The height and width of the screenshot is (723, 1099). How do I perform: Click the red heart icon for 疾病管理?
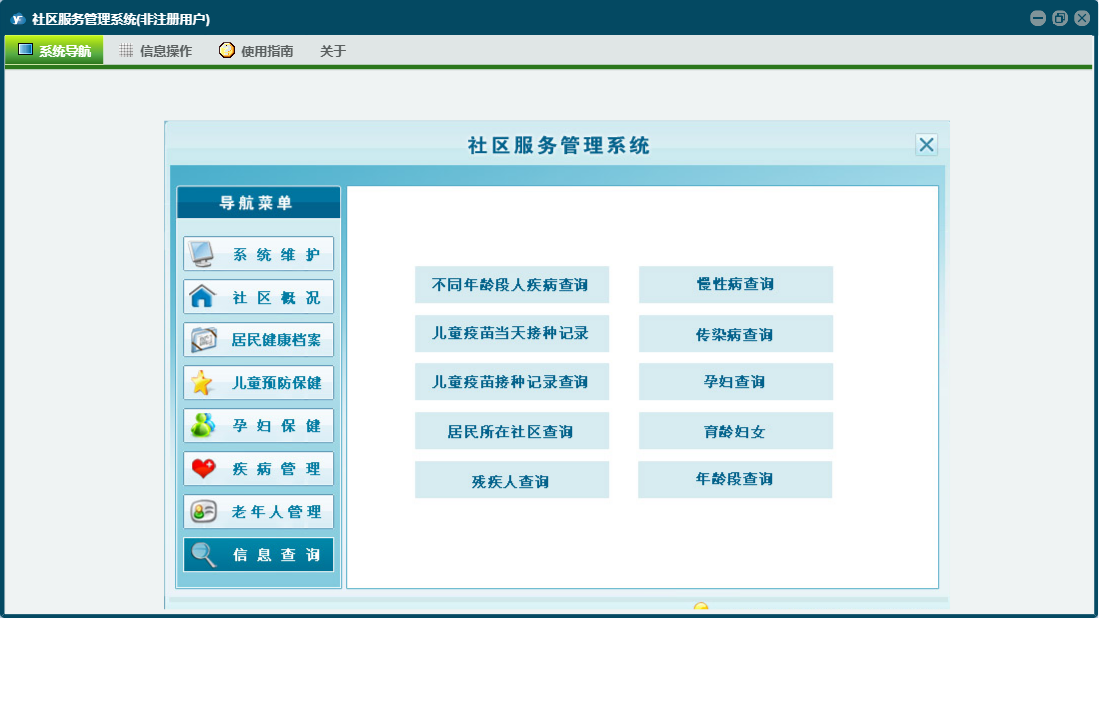(203, 468)
